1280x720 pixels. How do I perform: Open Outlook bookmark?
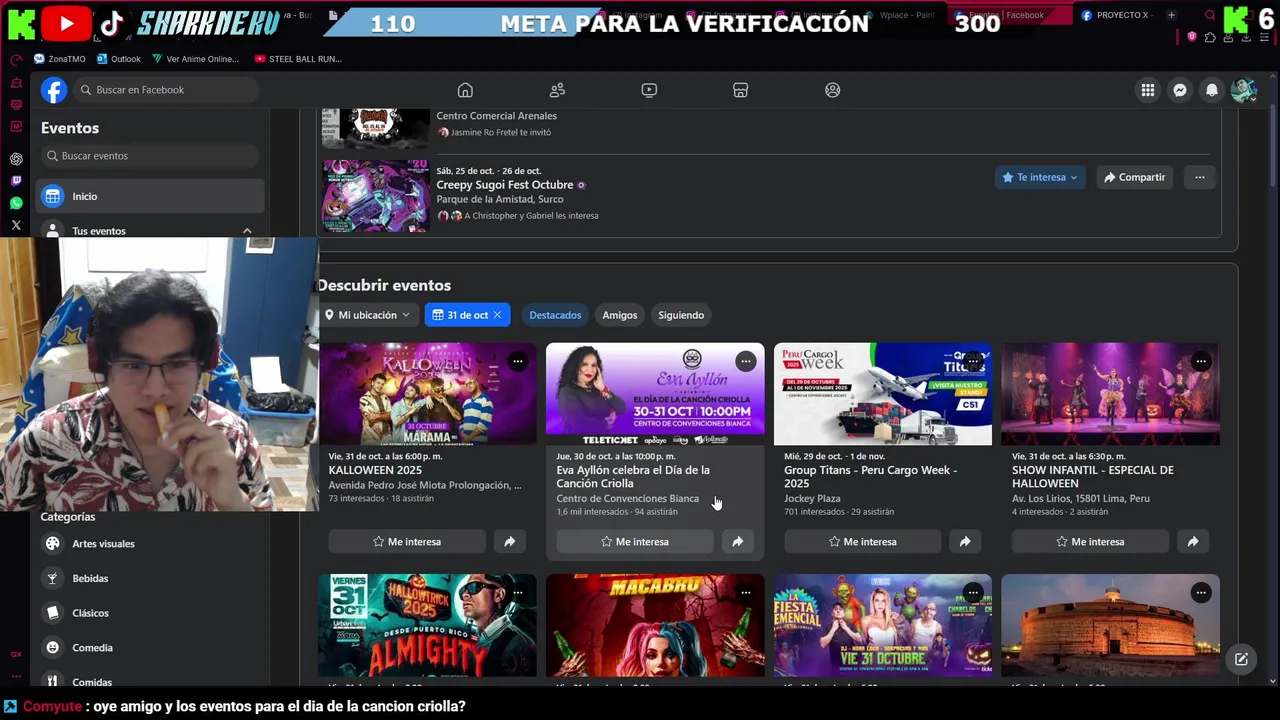119,59
